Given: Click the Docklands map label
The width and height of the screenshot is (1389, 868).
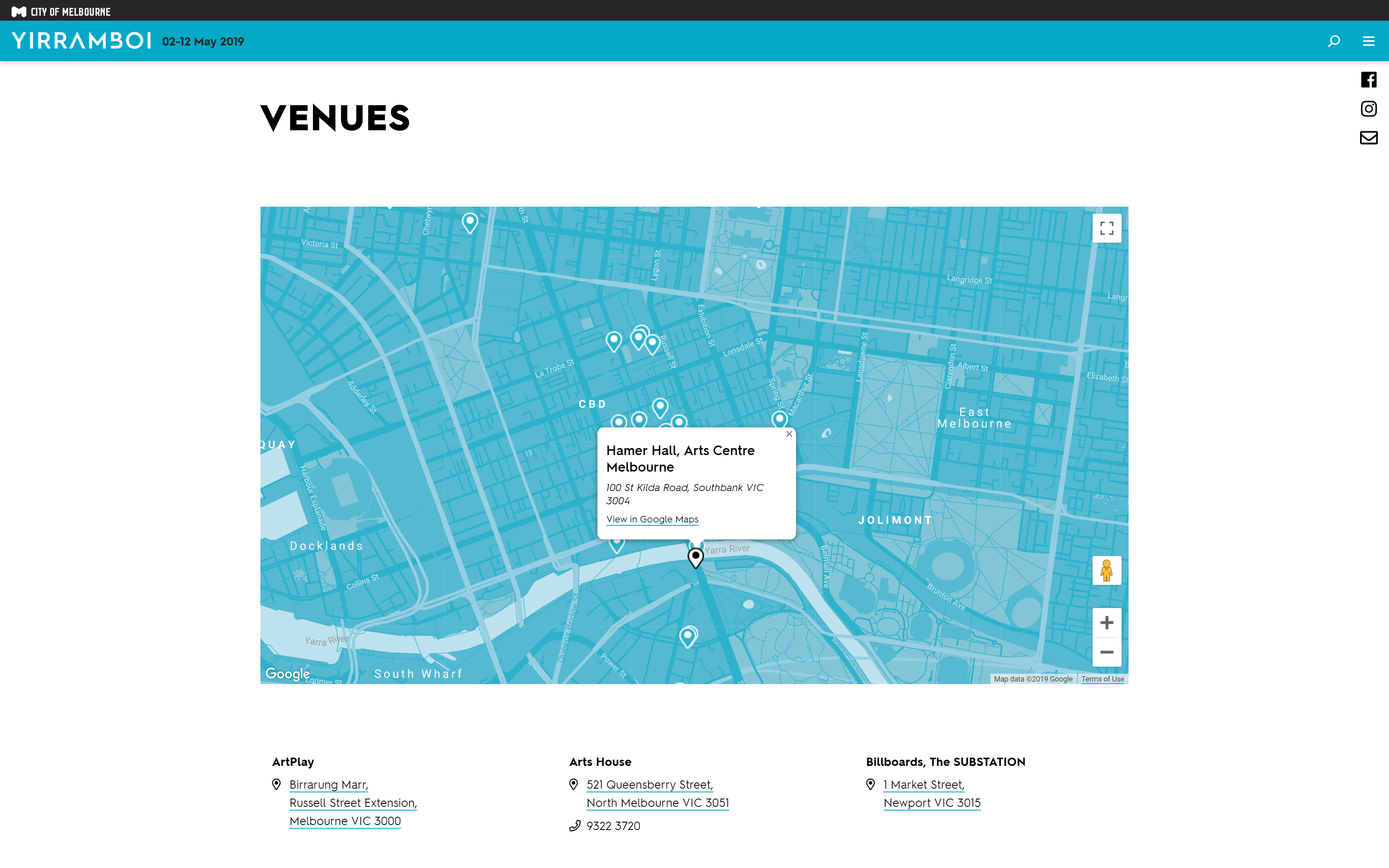Looking at the screenshot, I should click(x=327, y=546).
